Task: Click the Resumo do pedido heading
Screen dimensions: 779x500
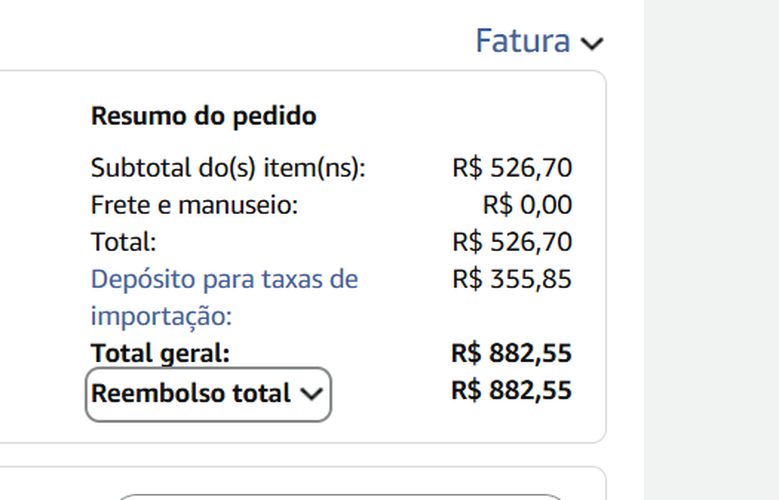Action: click(x=203, y=116)
